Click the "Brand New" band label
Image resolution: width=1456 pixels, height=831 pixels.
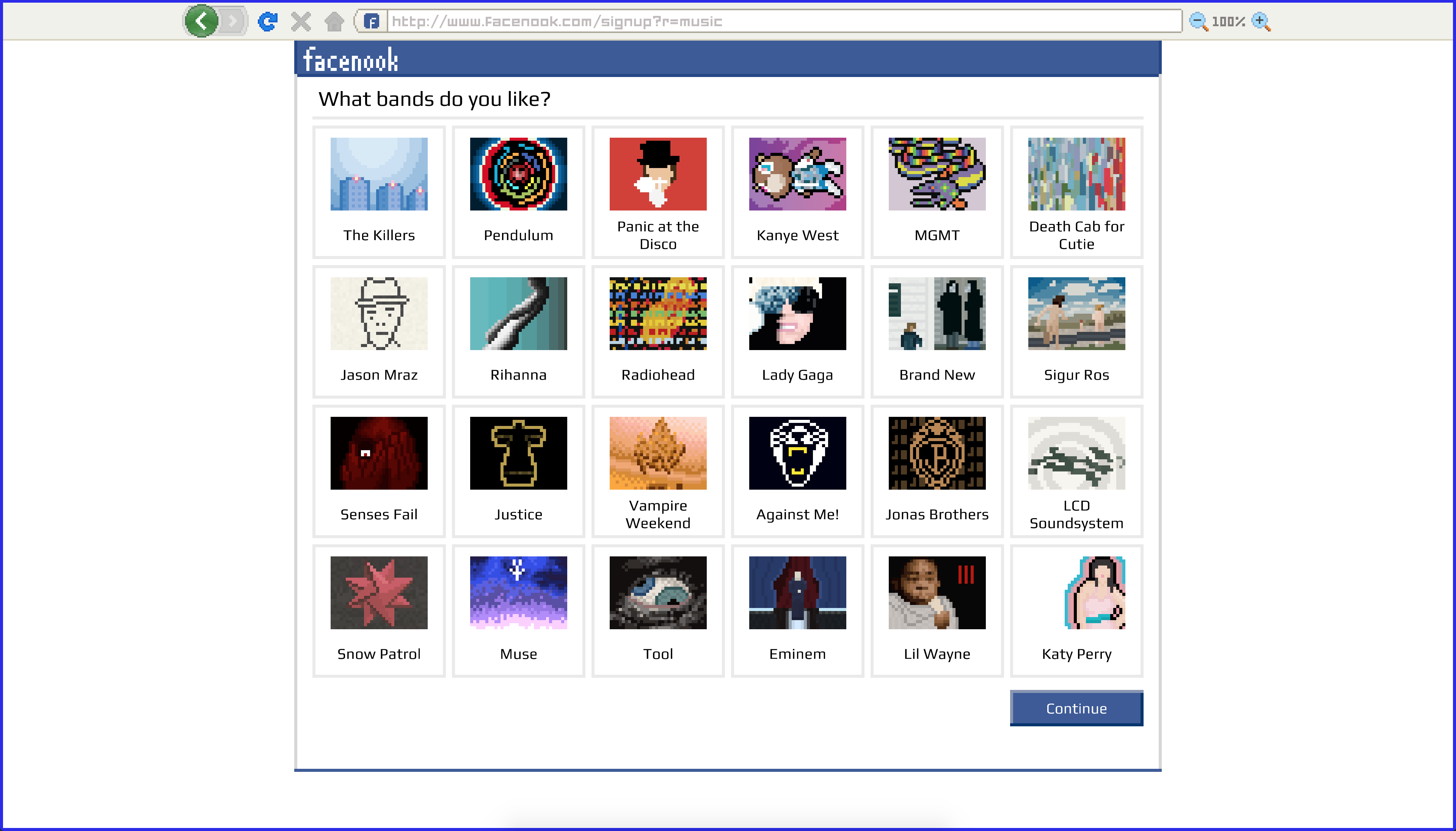pyautogui.click(x=937, y=375)
